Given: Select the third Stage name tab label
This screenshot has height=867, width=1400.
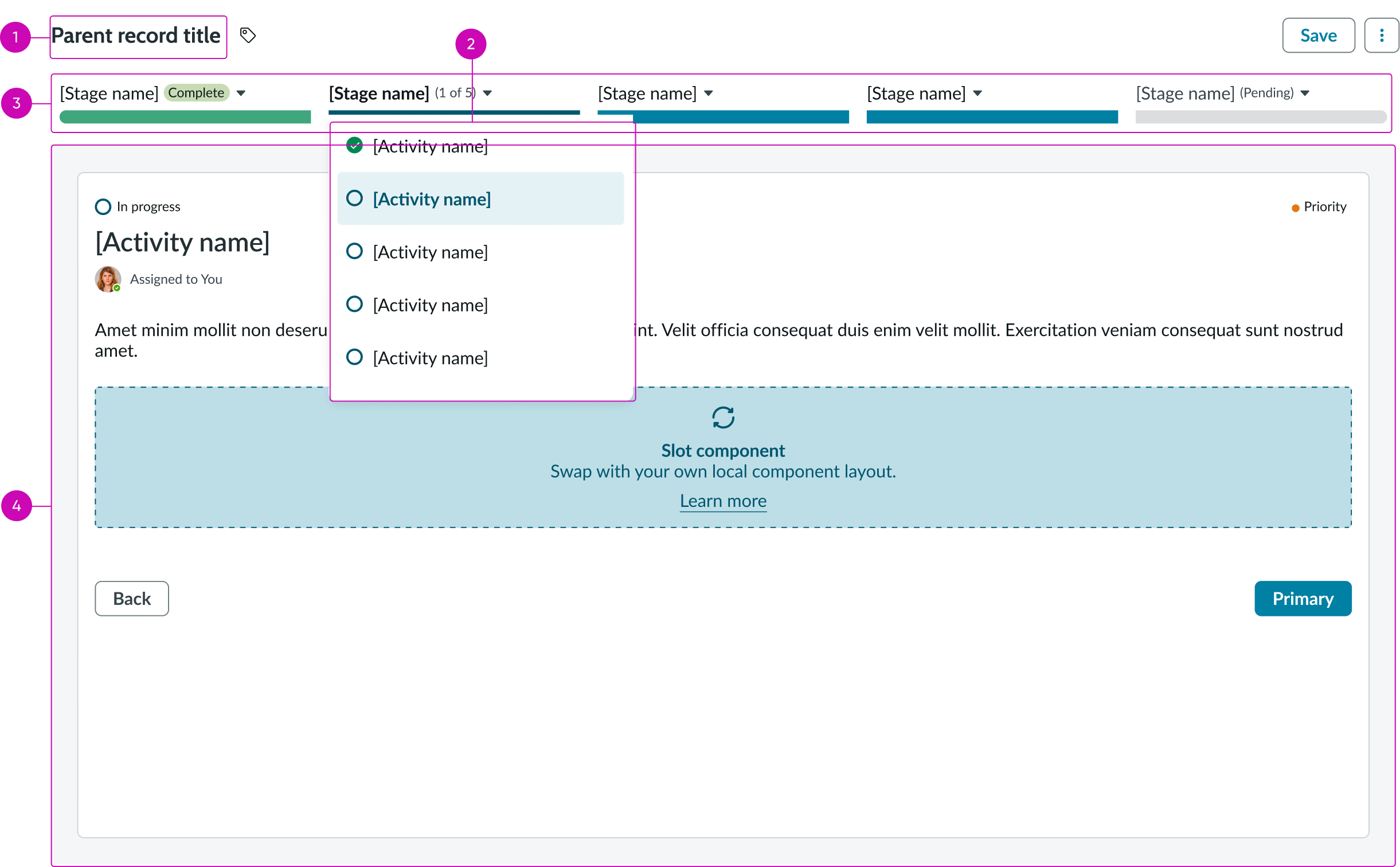Looking at the screenshot, I should (x=647, y=93).
